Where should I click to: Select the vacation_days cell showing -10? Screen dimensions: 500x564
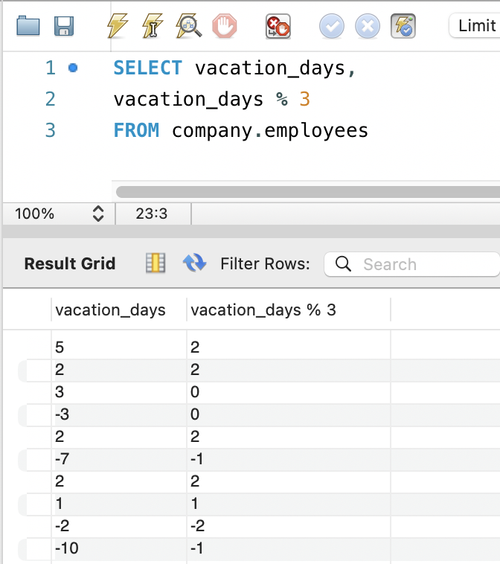119,548
